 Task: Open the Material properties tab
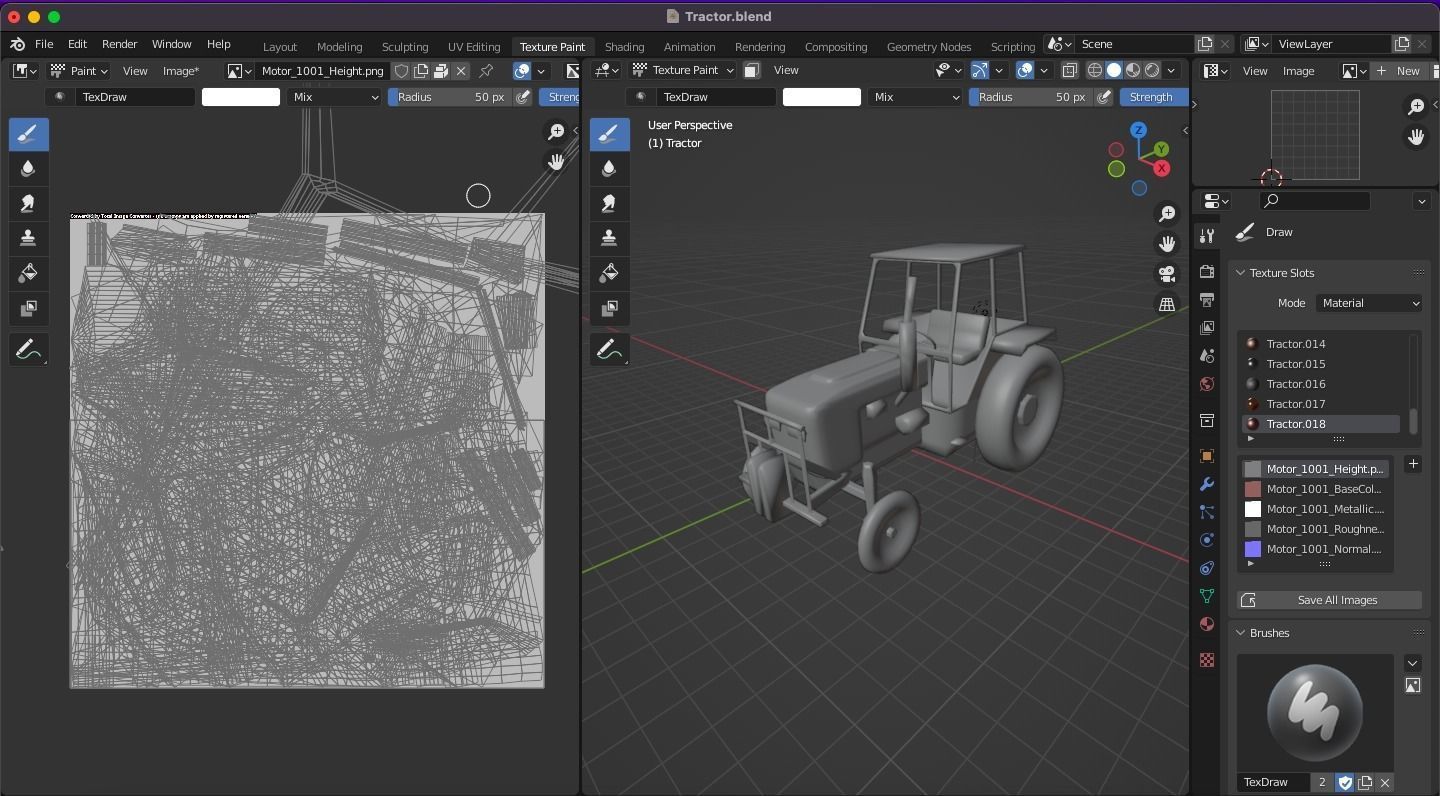(x=1207, y=624)
